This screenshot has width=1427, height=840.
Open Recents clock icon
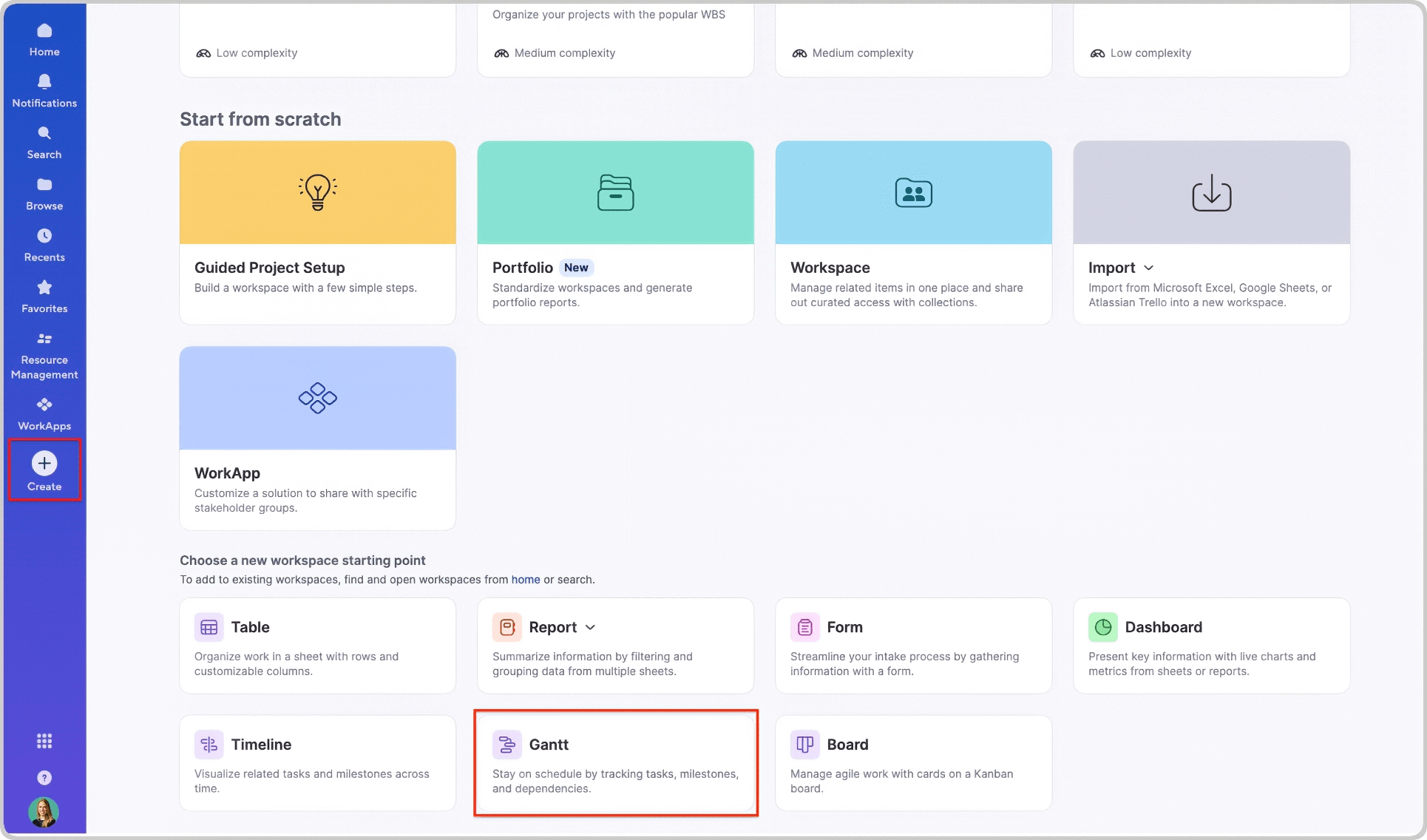click(x=44, y=245)
